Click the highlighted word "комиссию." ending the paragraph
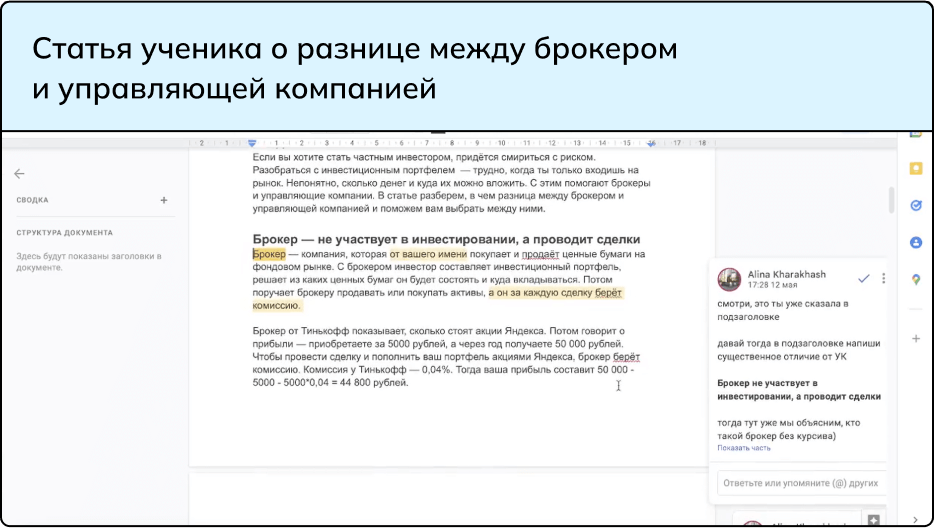934x528 pixels. tap(277, 306)
